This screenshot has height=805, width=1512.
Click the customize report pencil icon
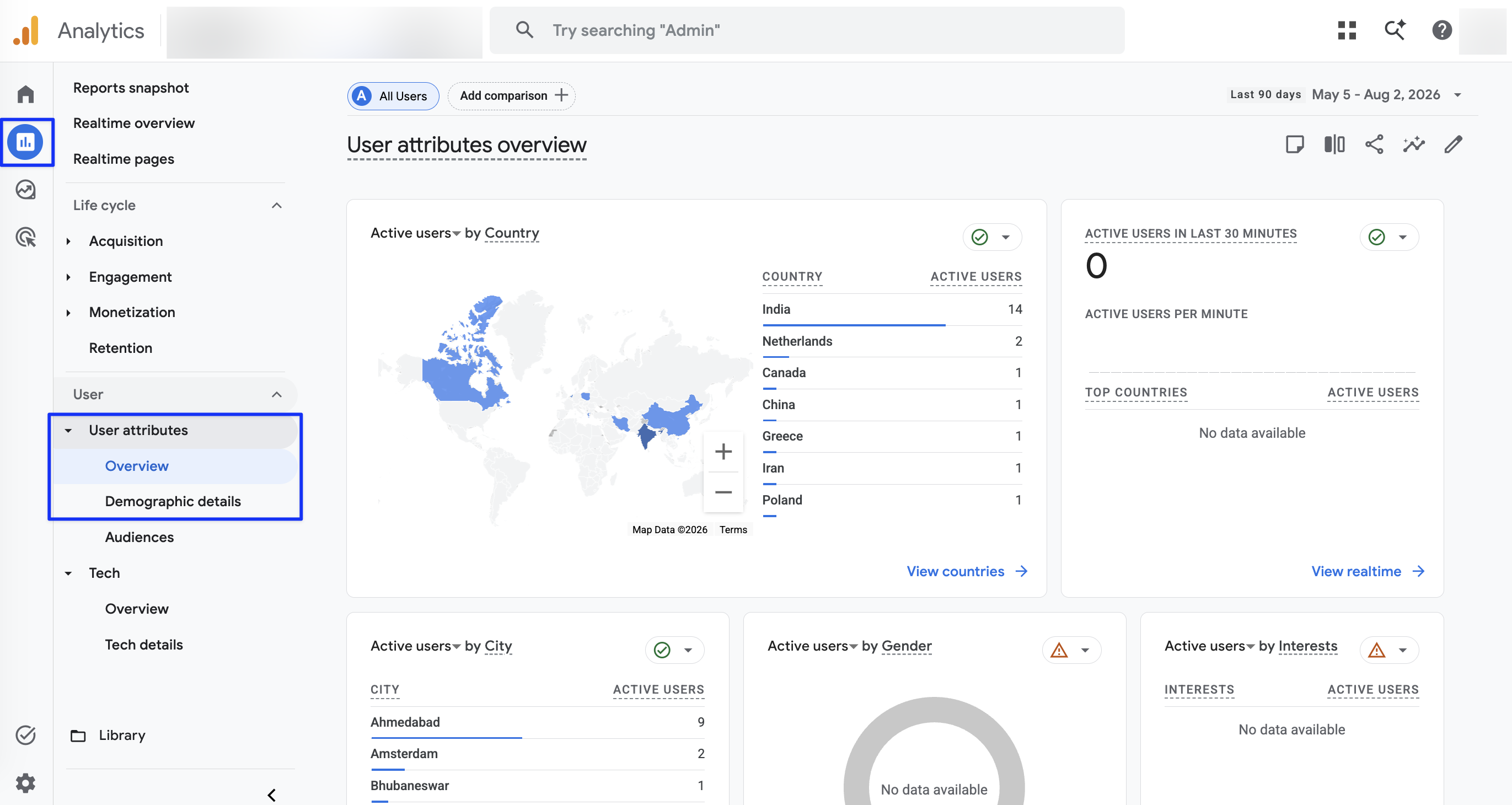1454,144
